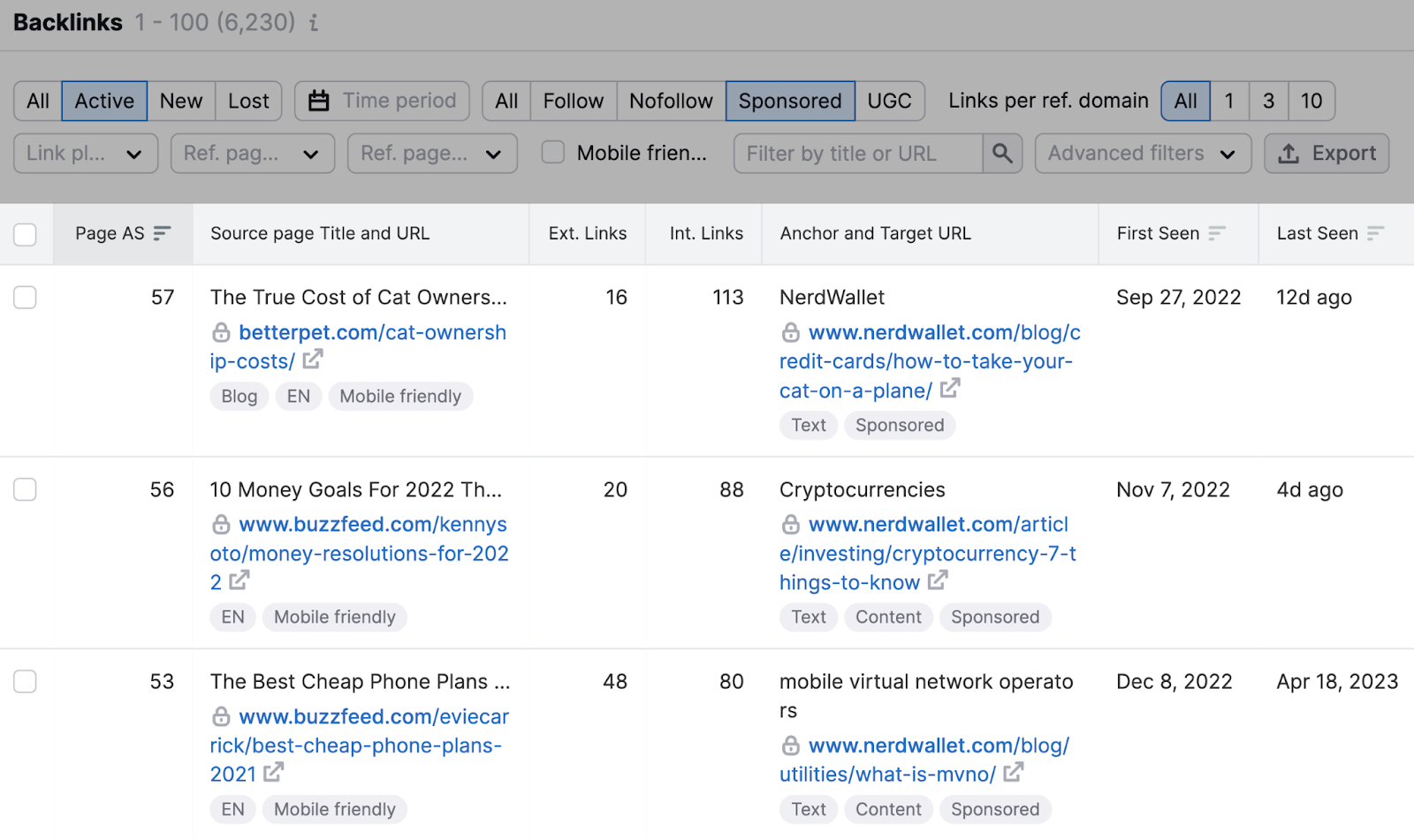Select the row with Page AS 56
The image size is (1414, 840).
tap(25, 489)
